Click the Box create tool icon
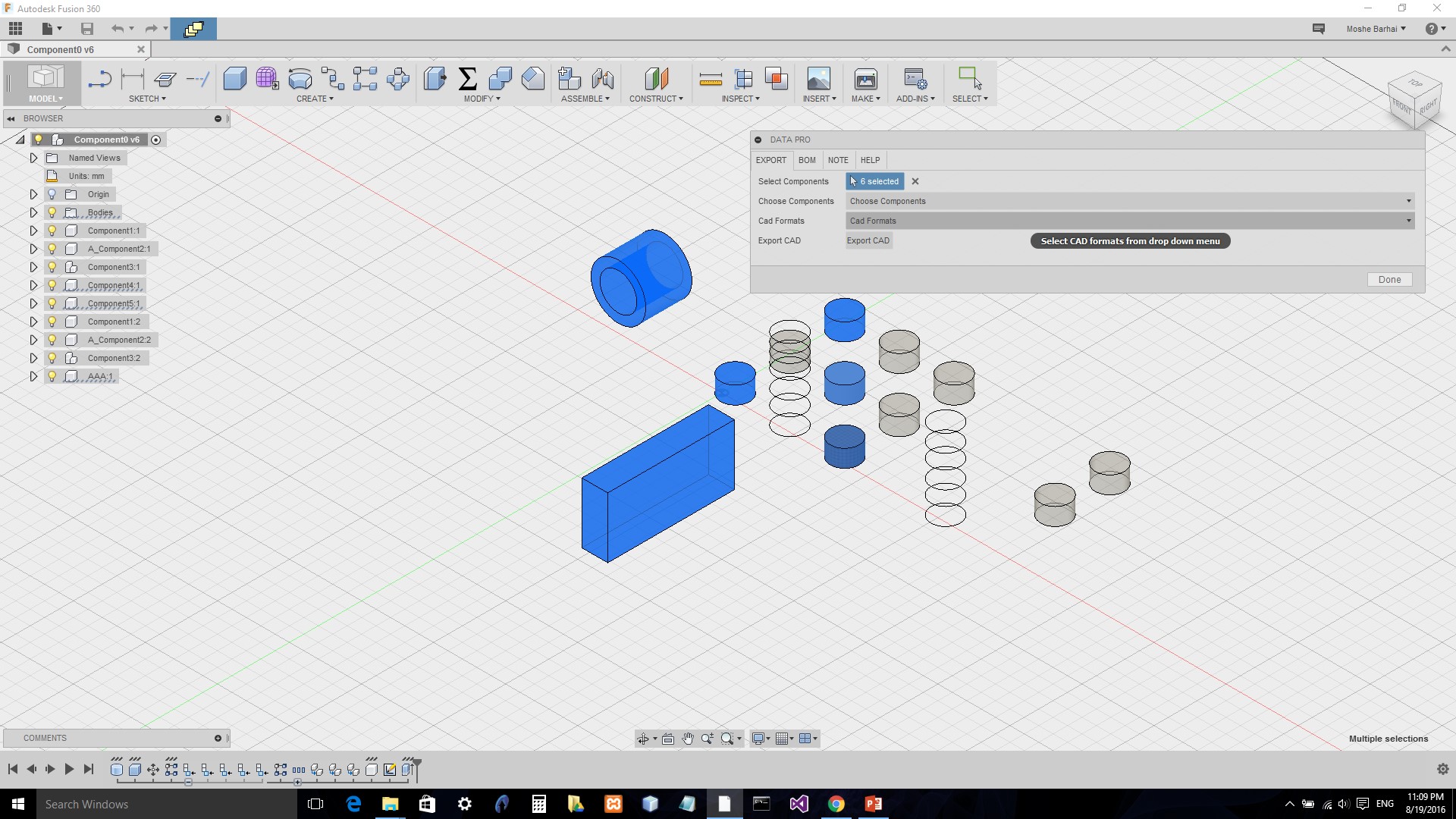This screenshot has width=1456, height=819. (234, 78)
